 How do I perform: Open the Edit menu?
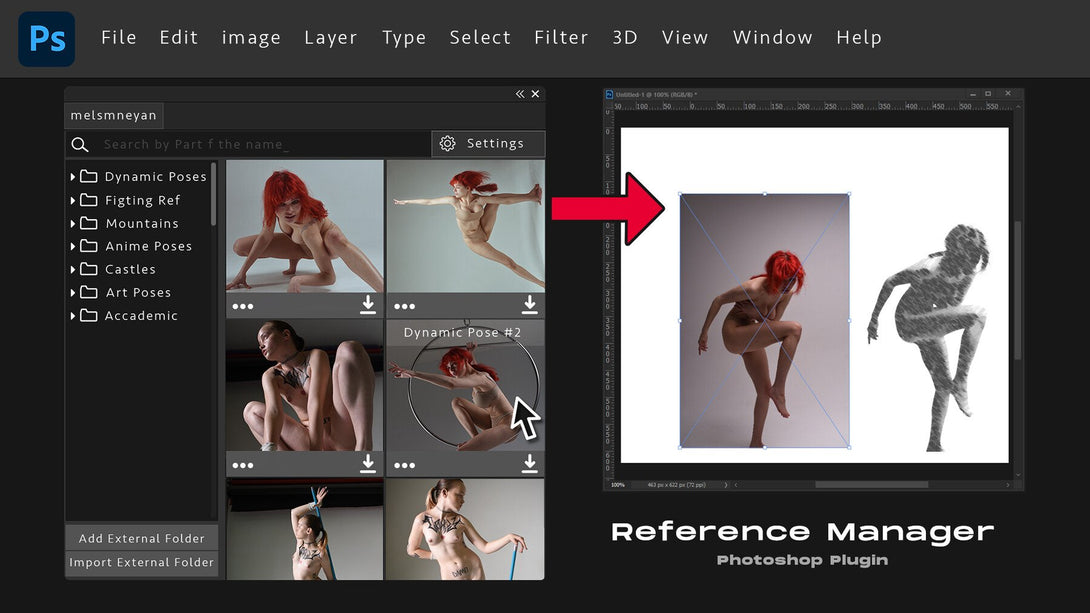coord(179,38)
